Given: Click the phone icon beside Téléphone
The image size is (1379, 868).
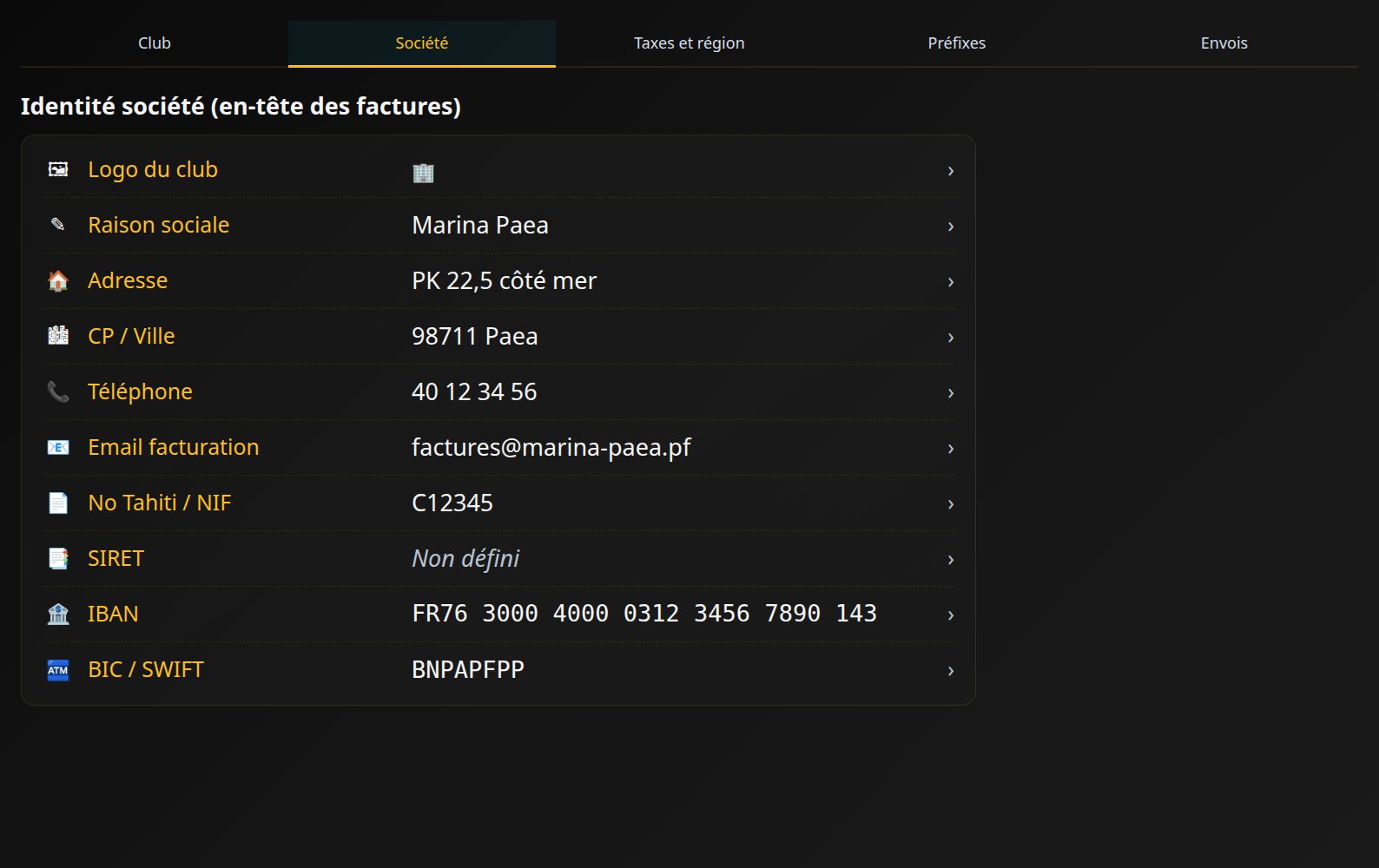Looking at the screenshot, I should point(58,391).
